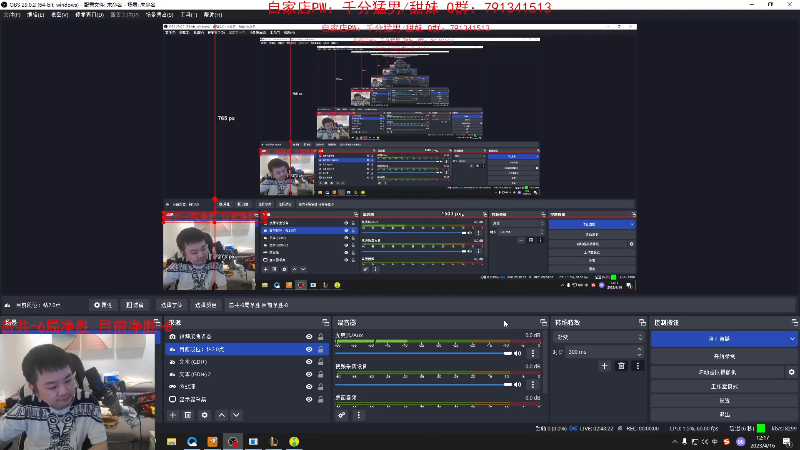Float the Audio Mixer dock panel

(543, 322)
